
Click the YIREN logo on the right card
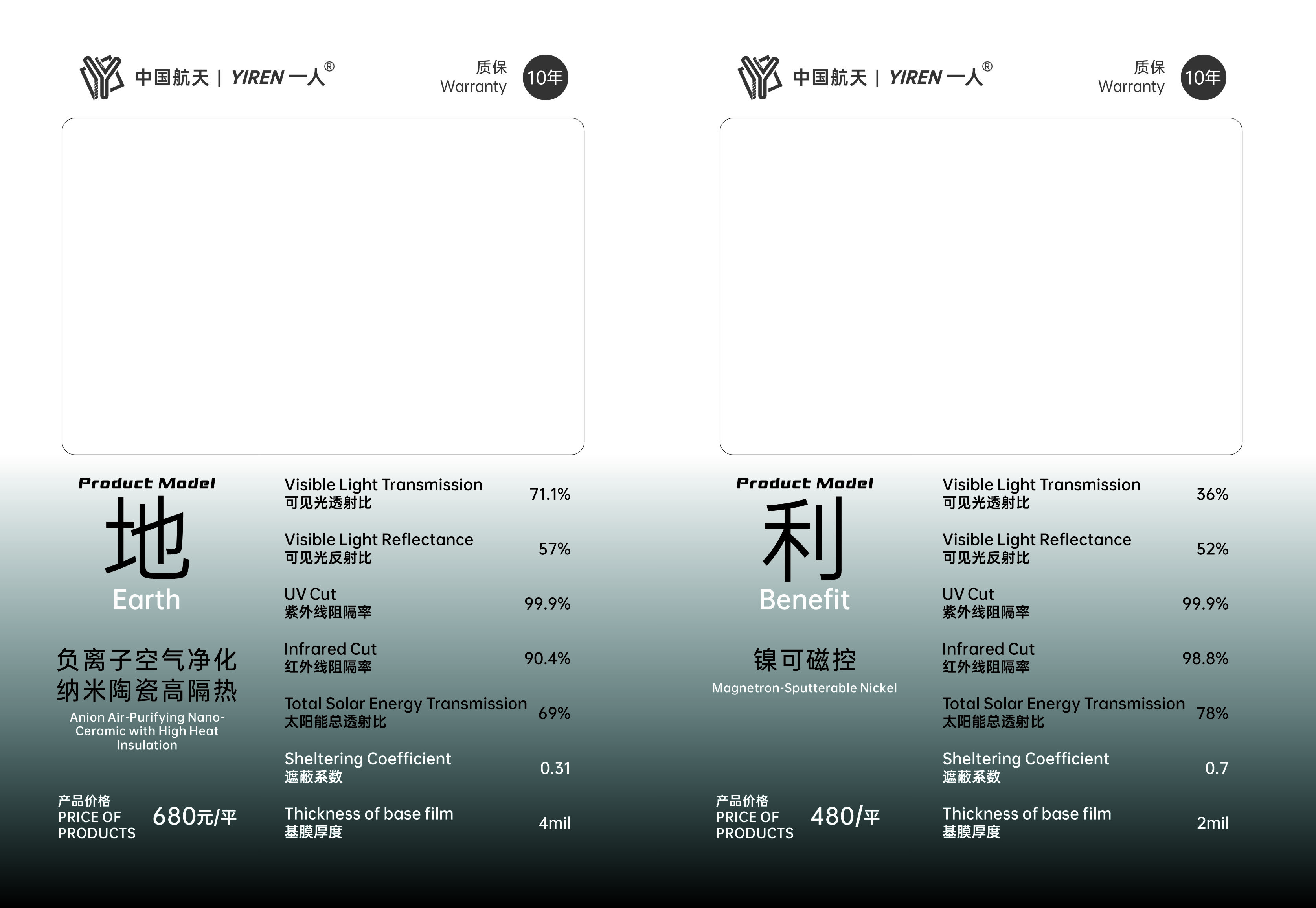760,77
